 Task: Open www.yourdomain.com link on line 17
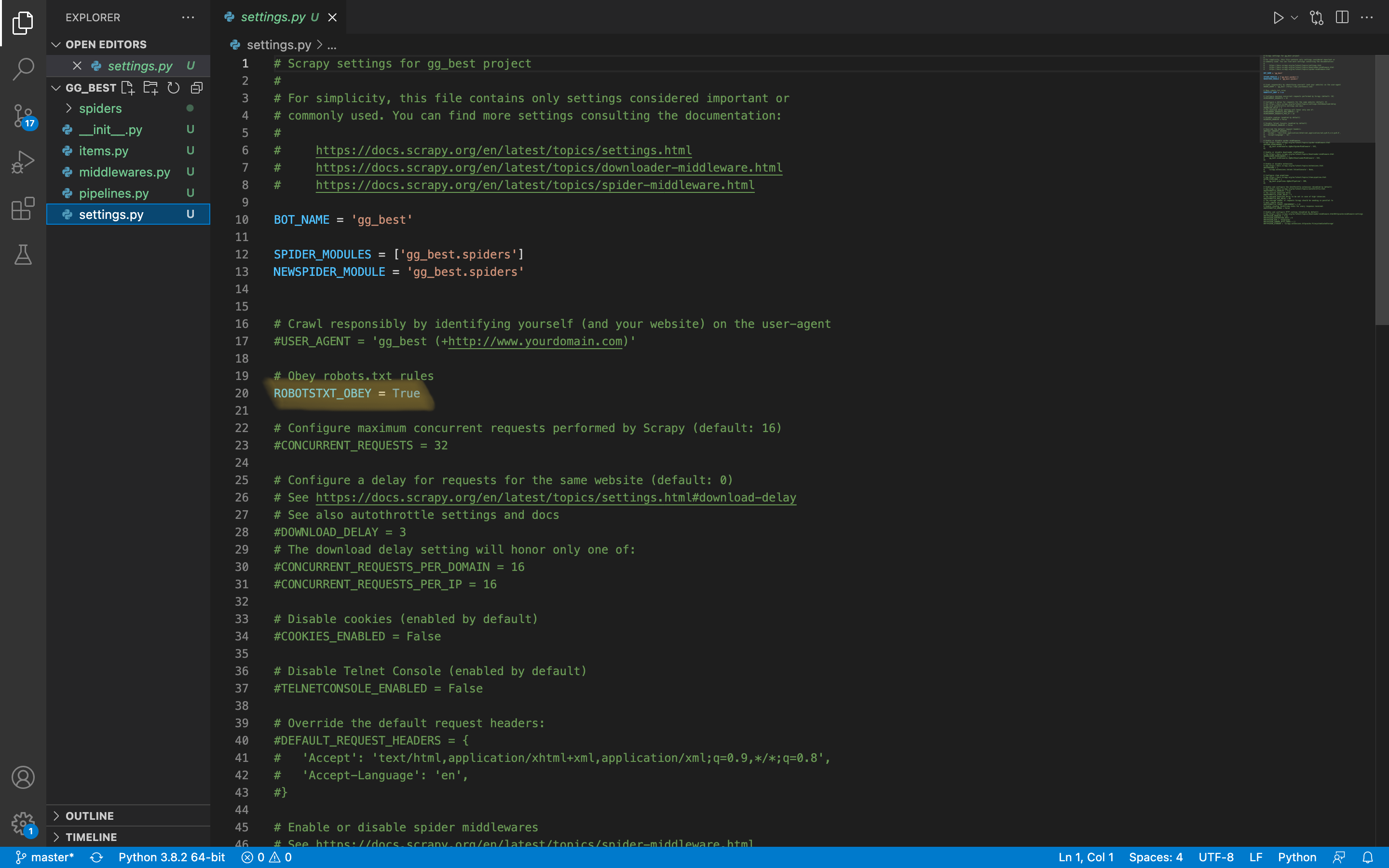click(x=535, y=341)
